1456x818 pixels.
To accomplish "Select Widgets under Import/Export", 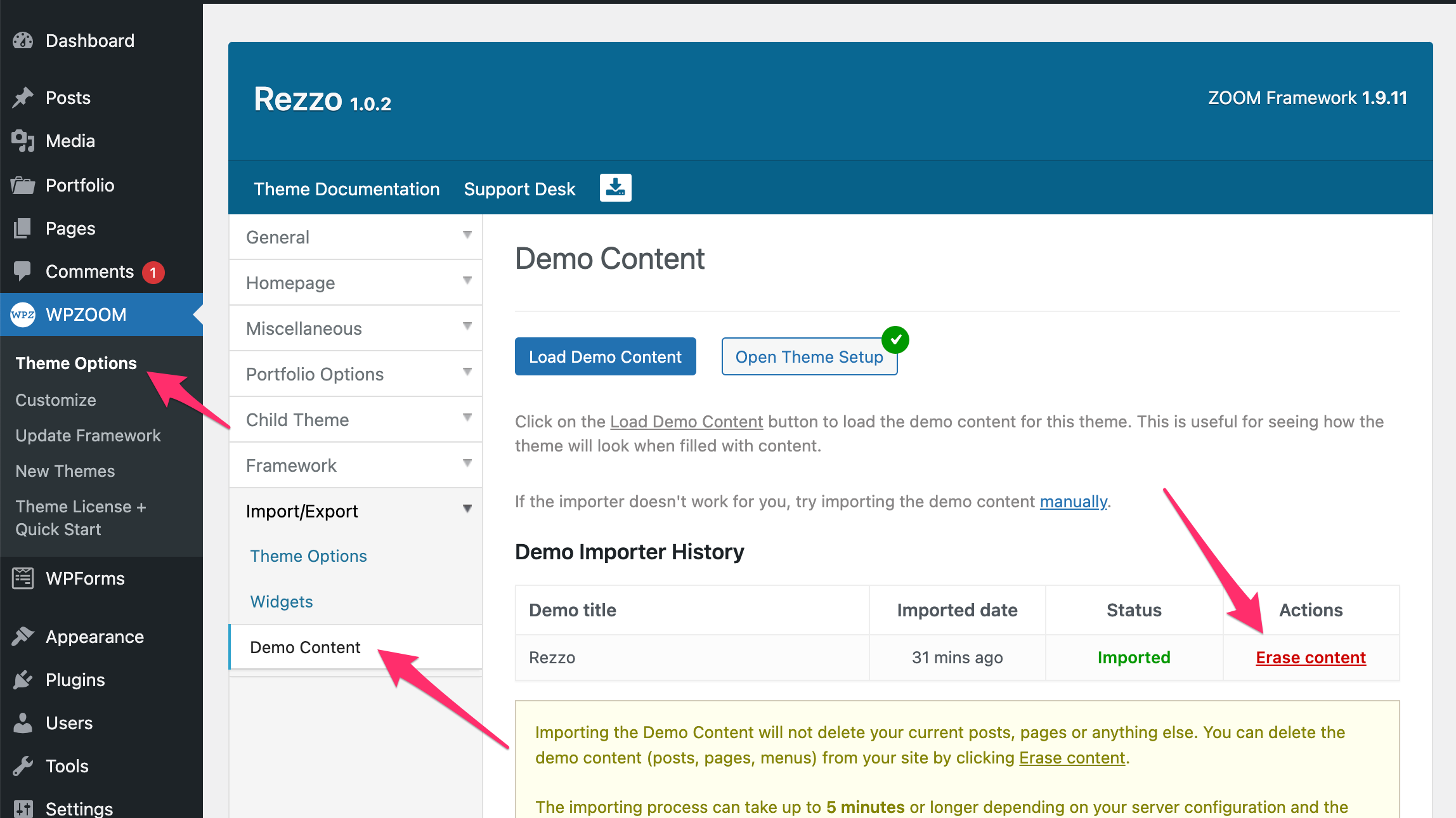I will [x=282, y=602].
